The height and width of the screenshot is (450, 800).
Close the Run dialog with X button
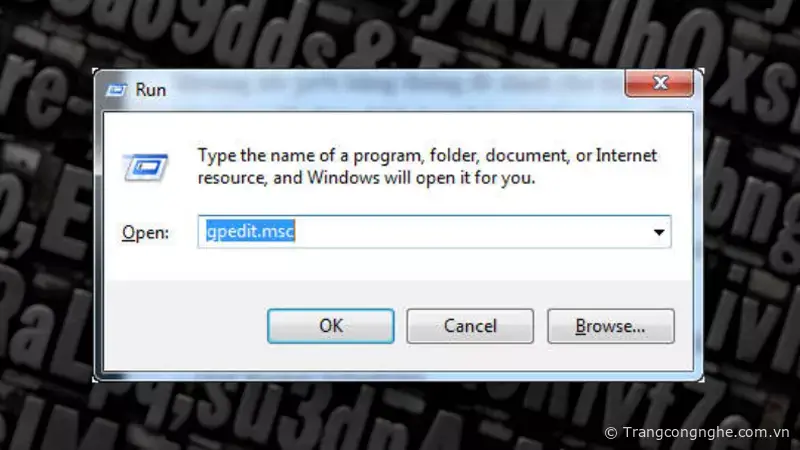pyautogui.click(x=659, y=83)
